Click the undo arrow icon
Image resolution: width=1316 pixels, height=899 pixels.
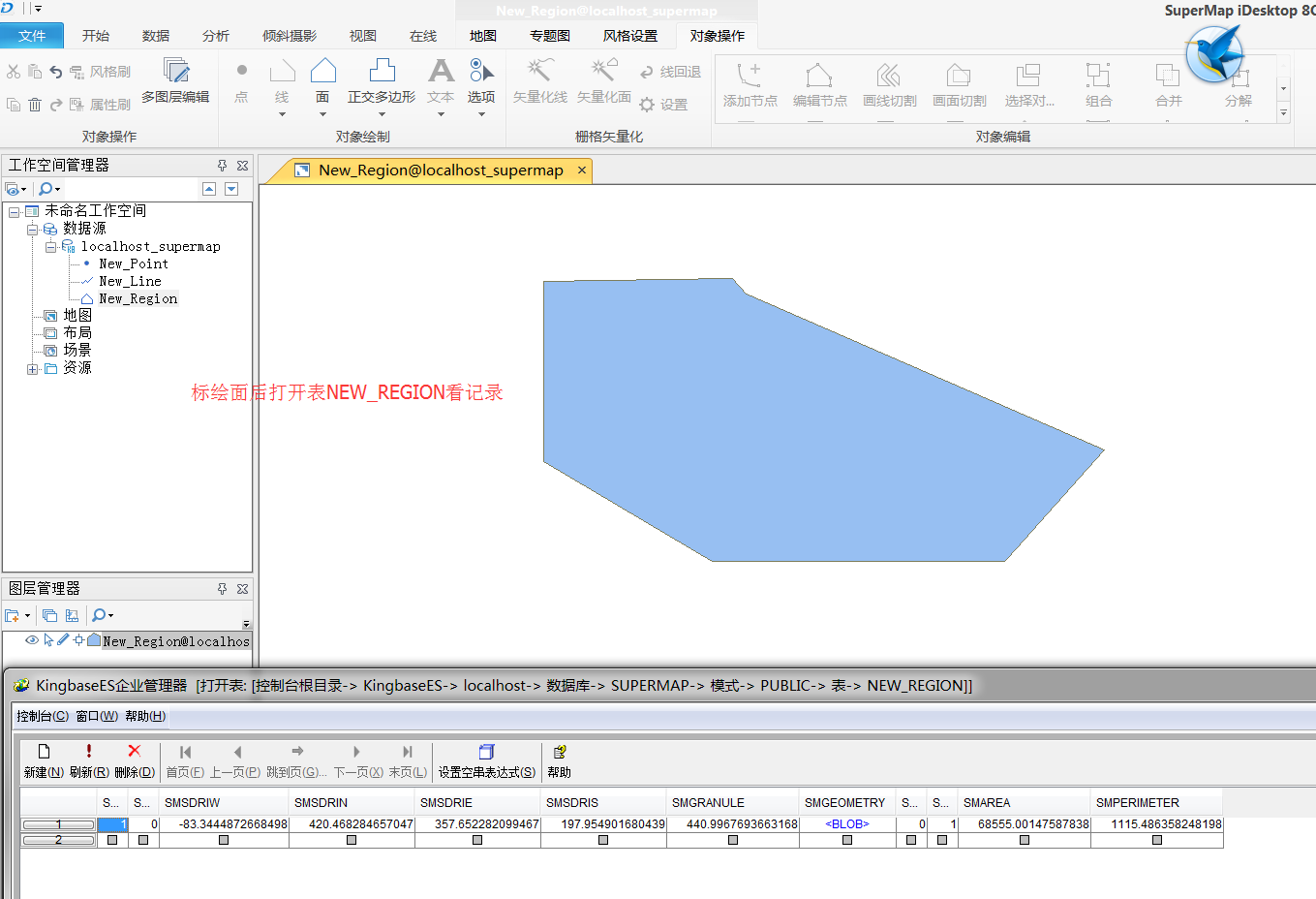(x=55, y=72)
